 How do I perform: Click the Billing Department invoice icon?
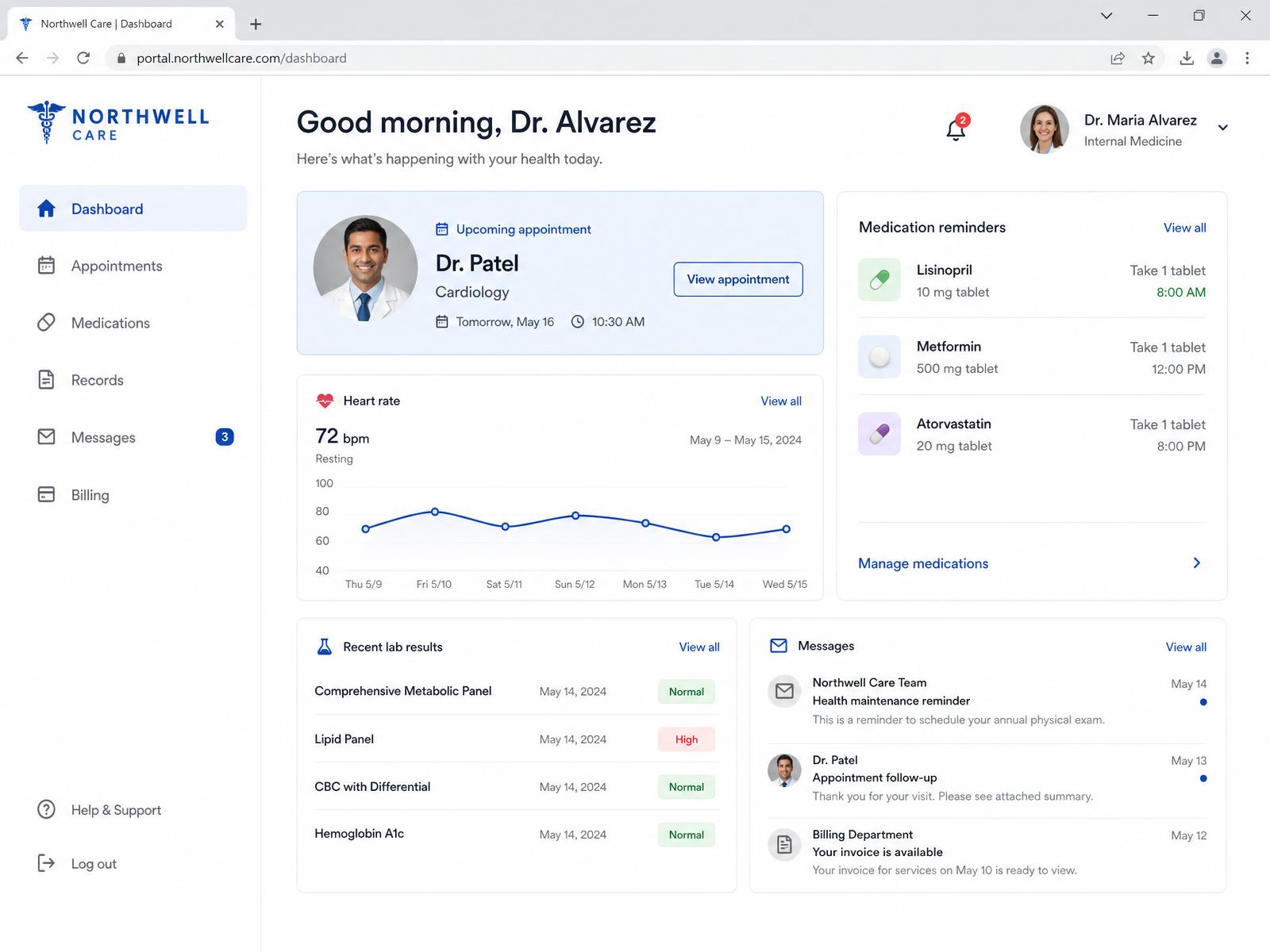[x=784, y=845]
